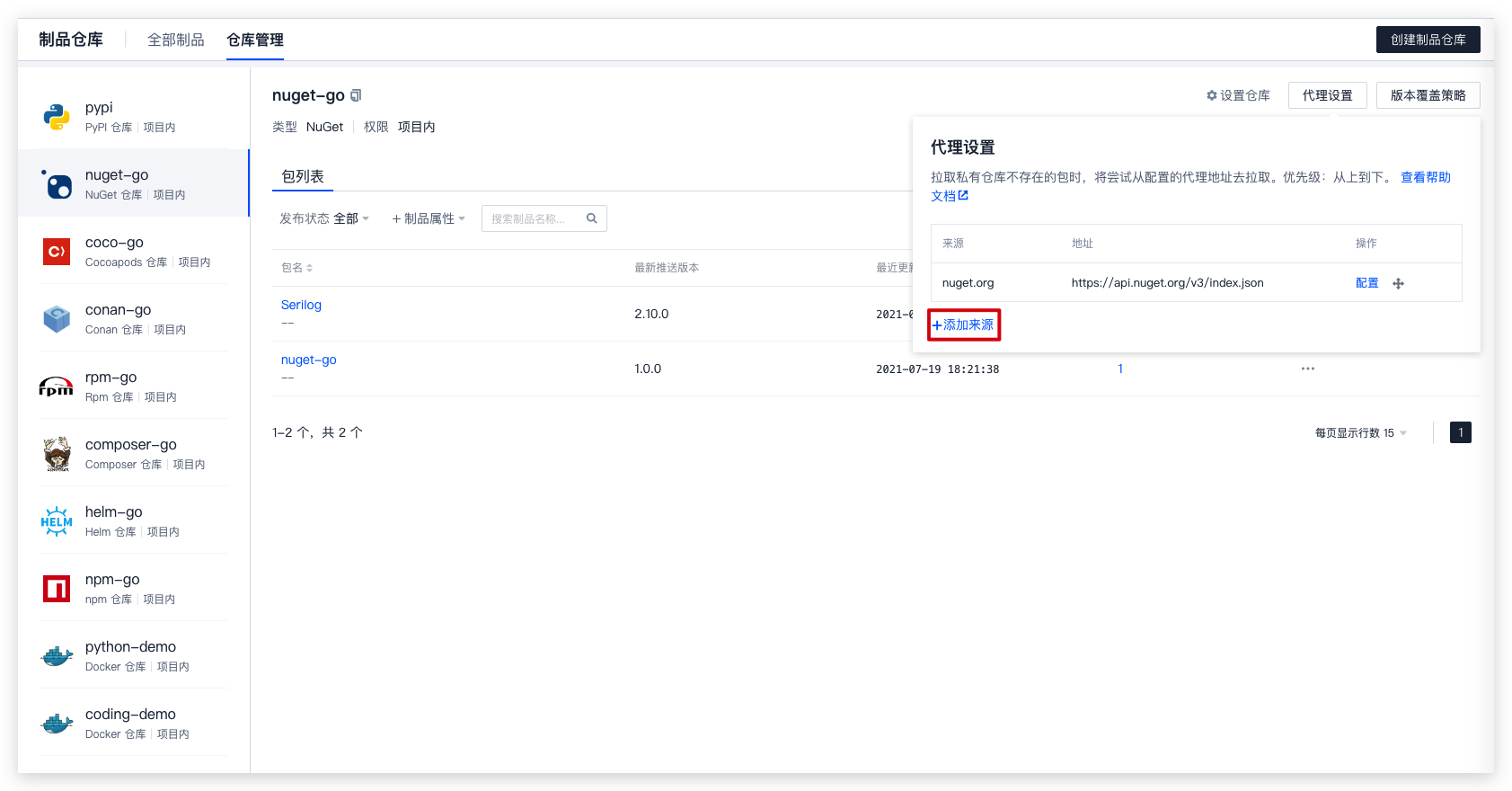The width and height of the screenshot is (1512, 791).
Task: Go to page 1 button
Action: [x=1461, y=432]
